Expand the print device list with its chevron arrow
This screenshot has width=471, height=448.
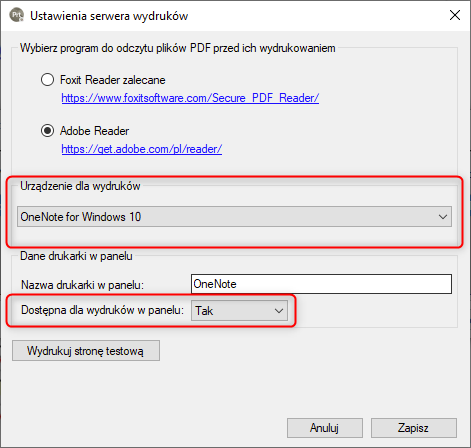443,217
